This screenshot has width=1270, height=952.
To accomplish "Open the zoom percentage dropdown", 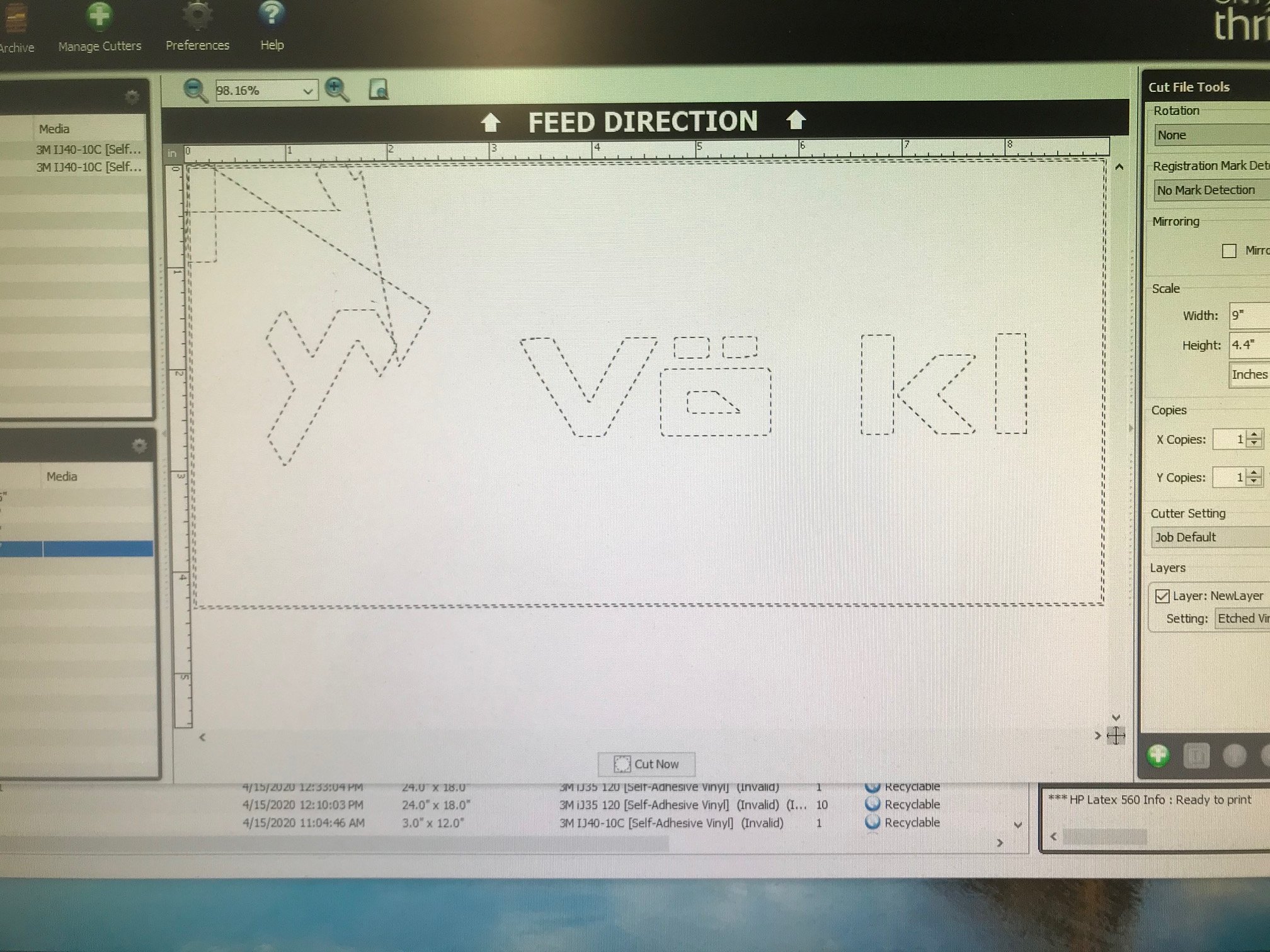I will 307,91.
